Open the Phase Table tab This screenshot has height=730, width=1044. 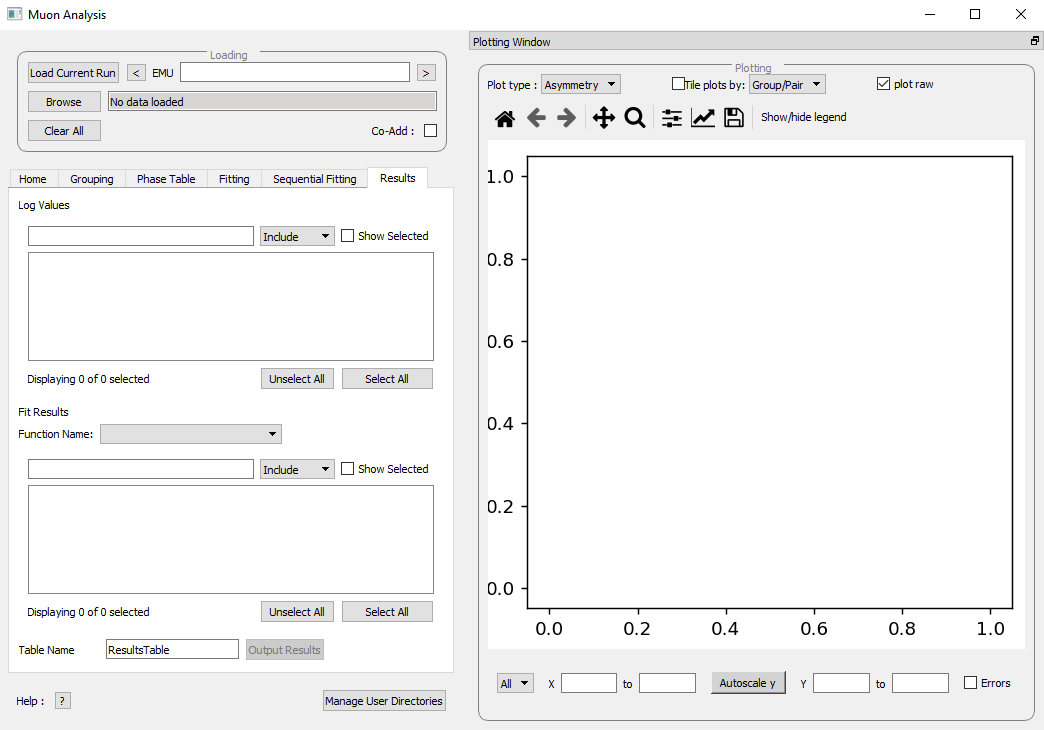point(166,179)
